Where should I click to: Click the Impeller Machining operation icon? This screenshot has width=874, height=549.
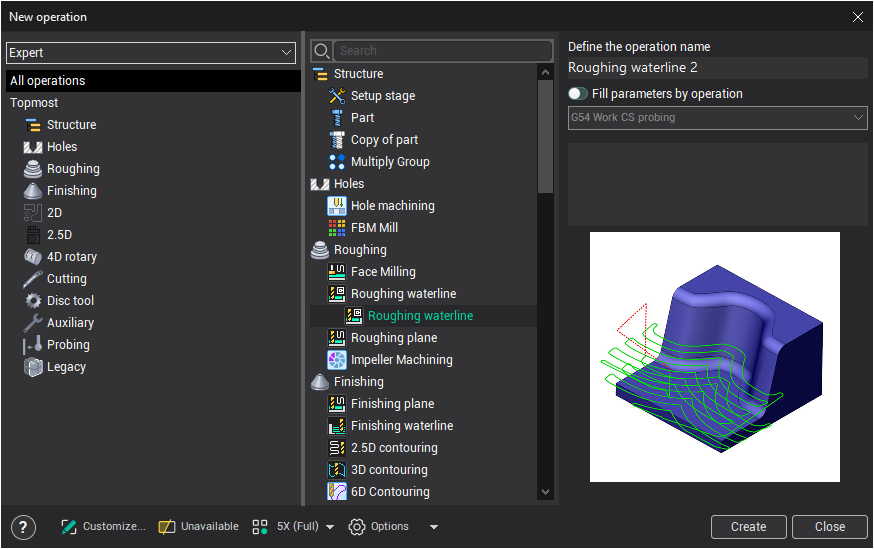coord(337,360)
